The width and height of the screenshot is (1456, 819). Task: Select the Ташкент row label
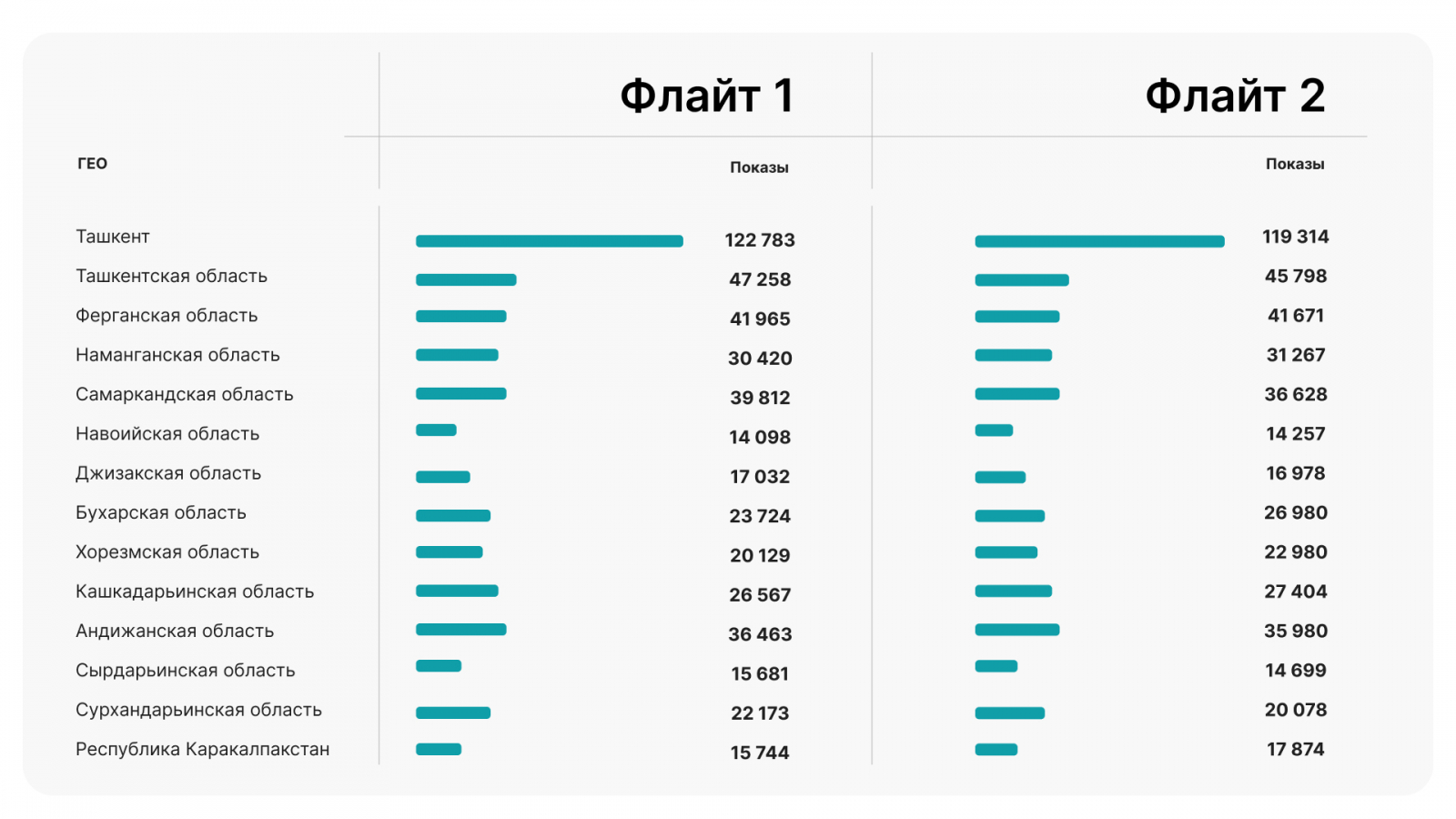coord(113,237)
